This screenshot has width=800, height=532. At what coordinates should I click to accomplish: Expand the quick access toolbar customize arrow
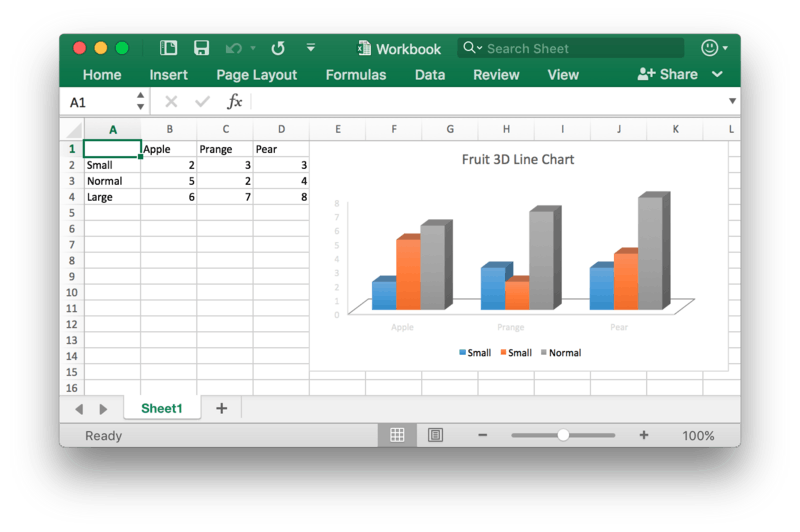point(311,47)
